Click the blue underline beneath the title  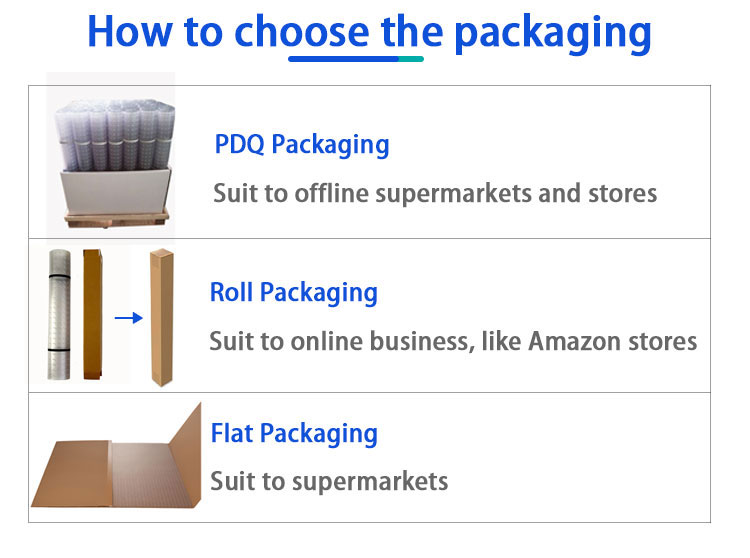point(356,59)
